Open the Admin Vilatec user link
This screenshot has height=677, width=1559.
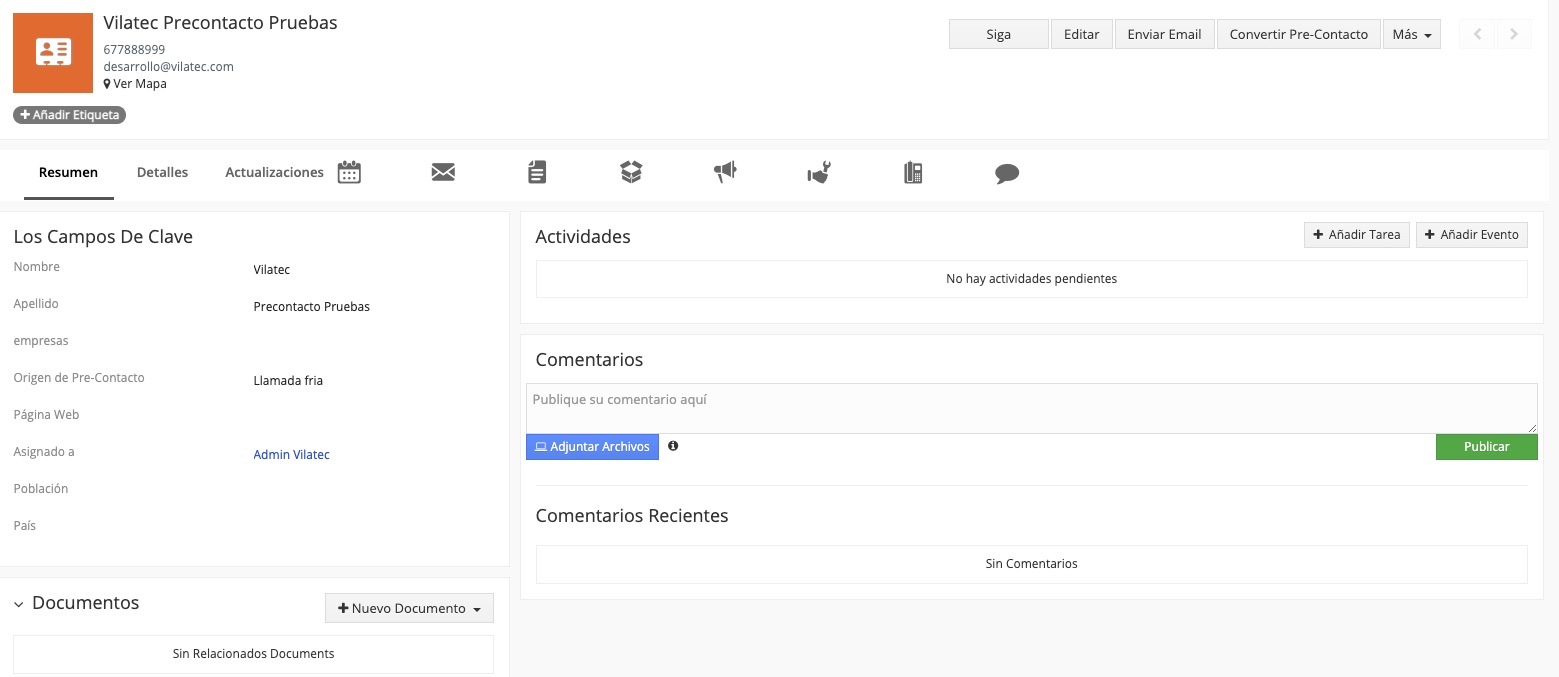[x=291, y=454]
